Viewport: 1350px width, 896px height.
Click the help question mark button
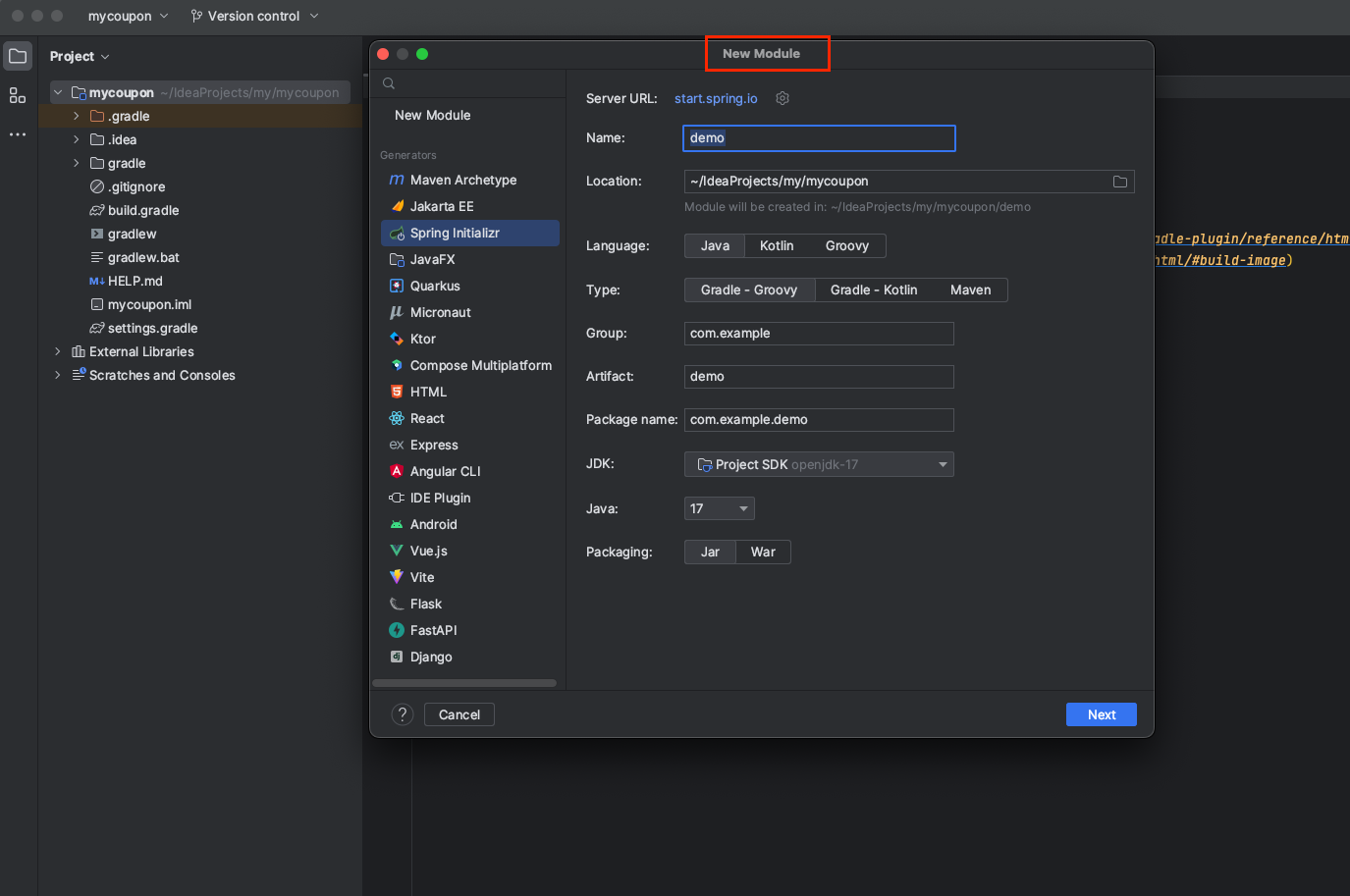pos(403,714)
